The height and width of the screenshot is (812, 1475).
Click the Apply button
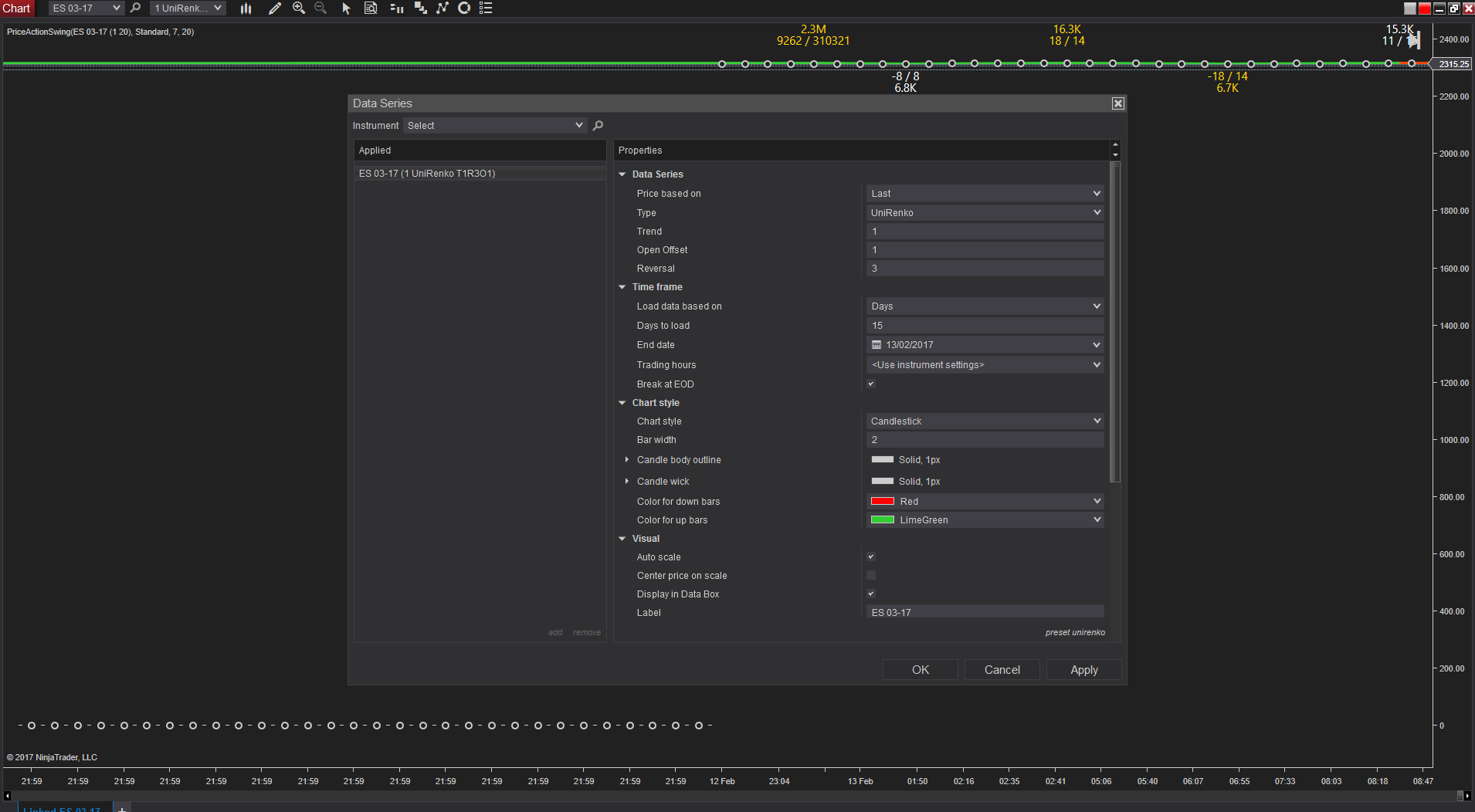(1084, 670)
